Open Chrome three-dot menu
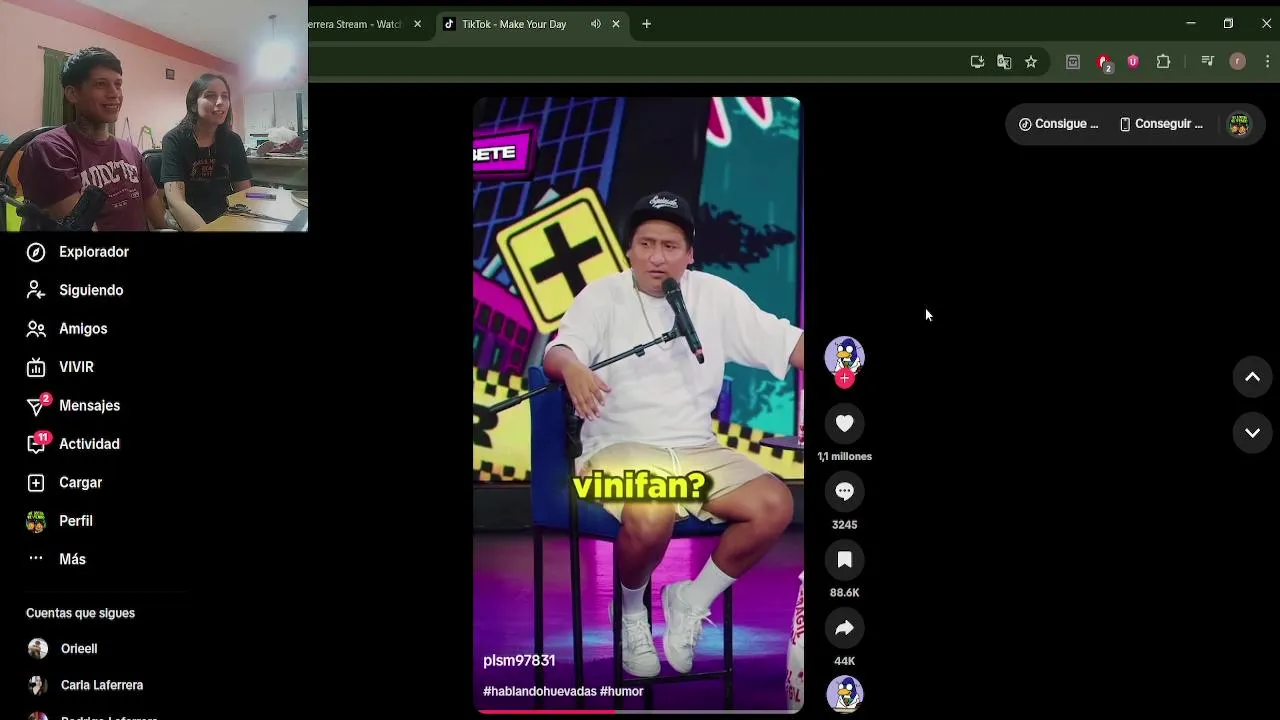Image resolution: width=1280 pixels, height=720 pixels. click(x=1267, y=62)
